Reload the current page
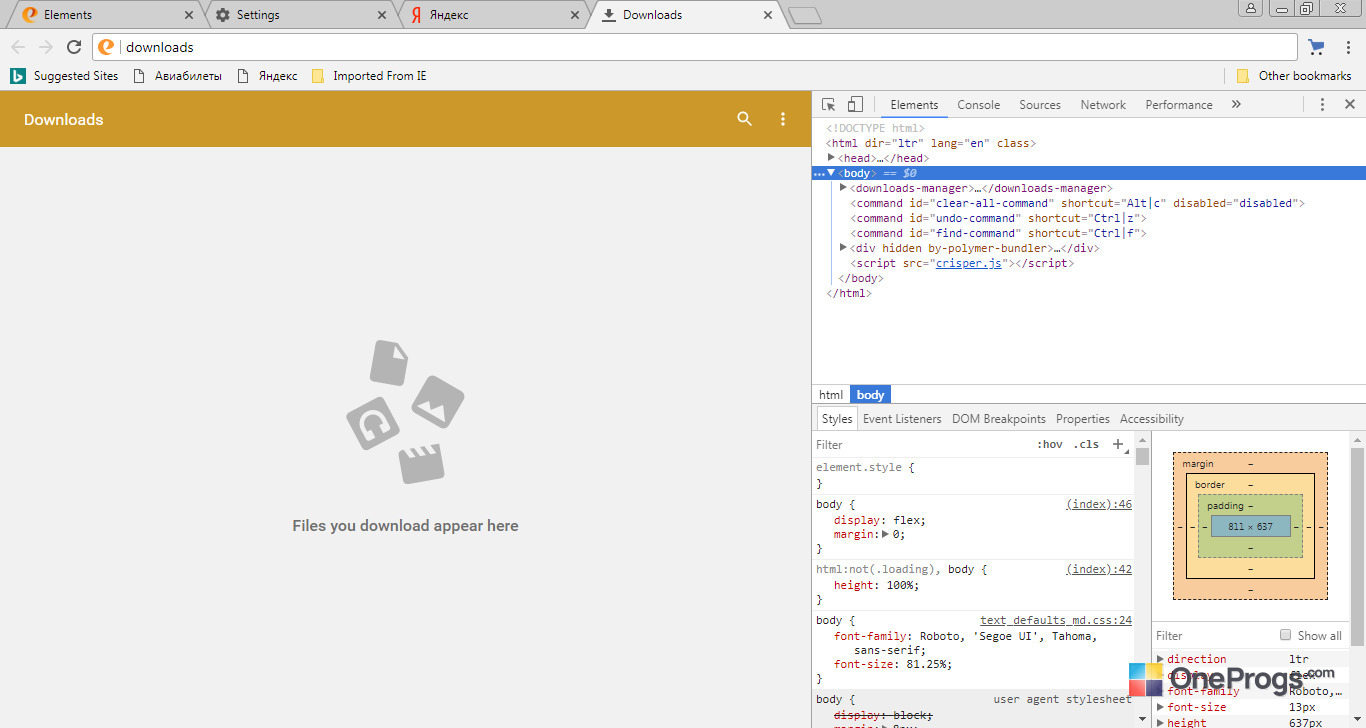Viewport: 1366px width, 728px height. coord(74,47)
